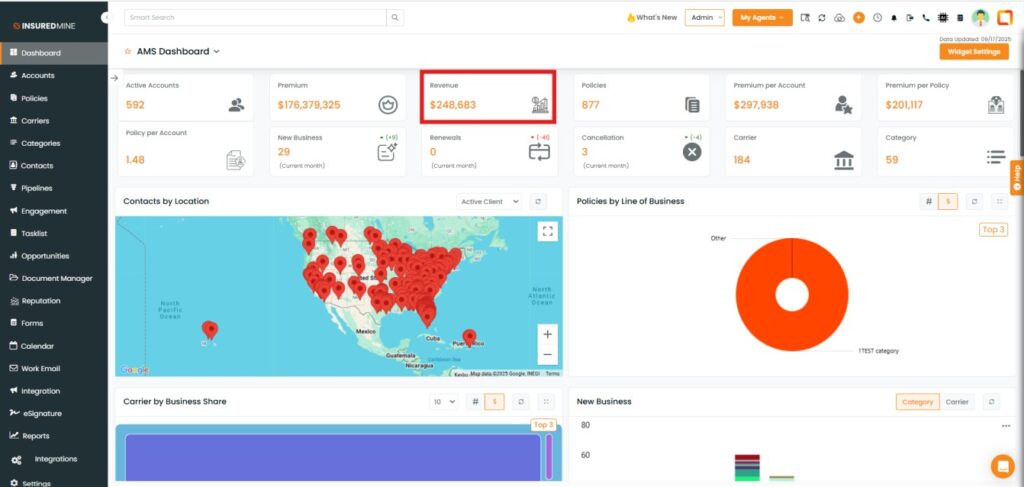This screenshot has height=487, width=1024.
Task: Toggle the map fullscreen icon
Action: pos(547,232)
